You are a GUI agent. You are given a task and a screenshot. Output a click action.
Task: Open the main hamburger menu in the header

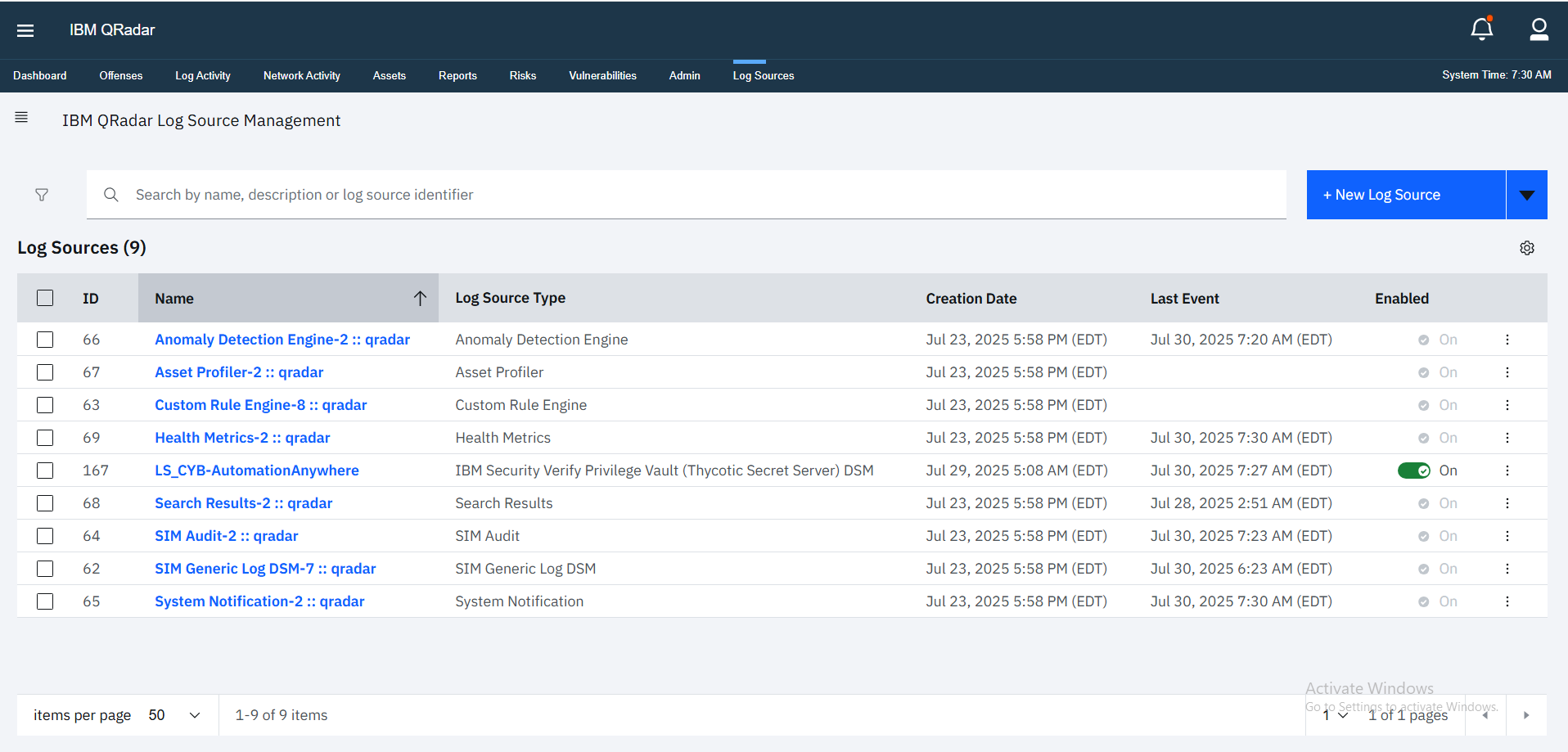[x=25, y=30]
